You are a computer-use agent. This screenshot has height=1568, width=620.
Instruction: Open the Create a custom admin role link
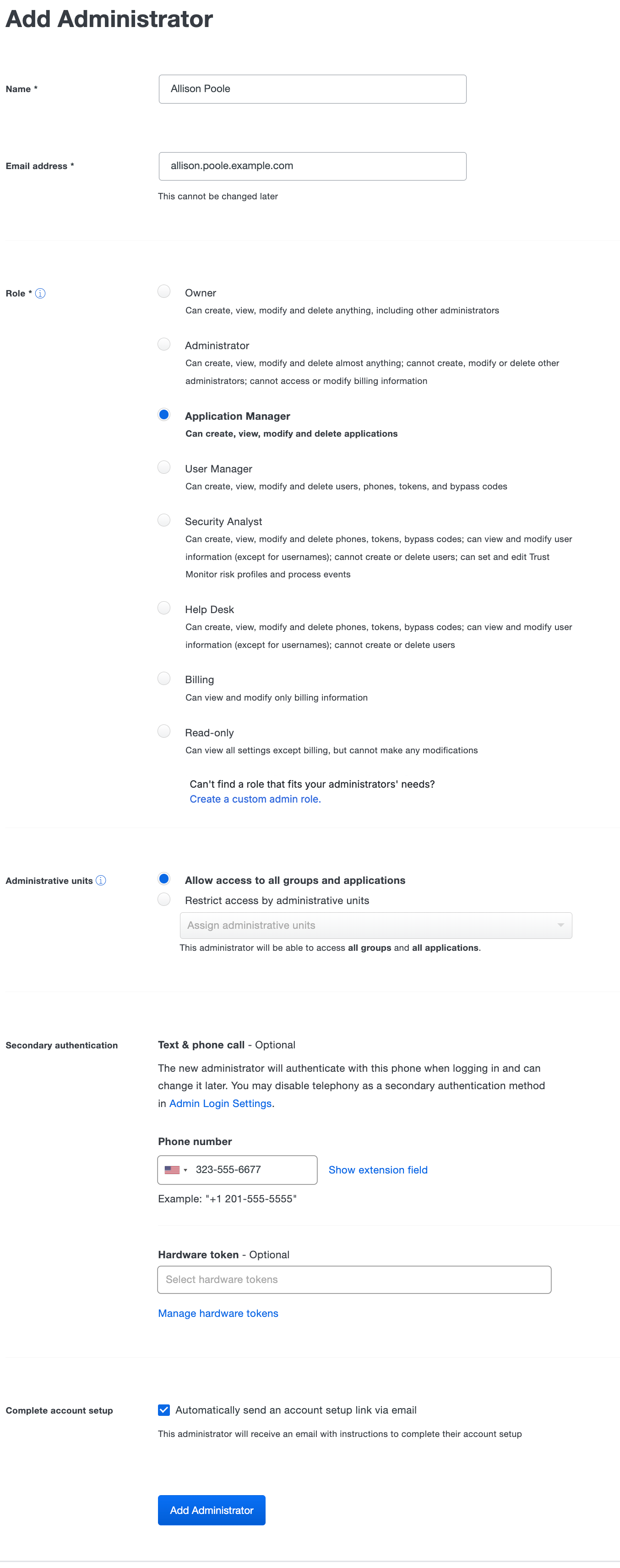(x=255, y=799)
